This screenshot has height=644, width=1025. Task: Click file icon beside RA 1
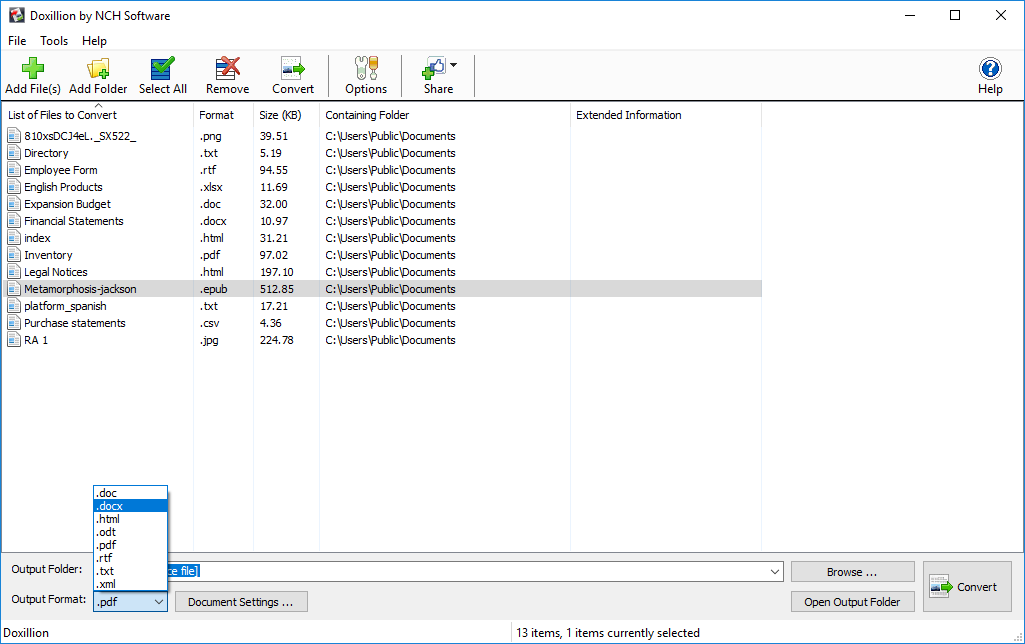pyautogui.click(x=14, y=339)
